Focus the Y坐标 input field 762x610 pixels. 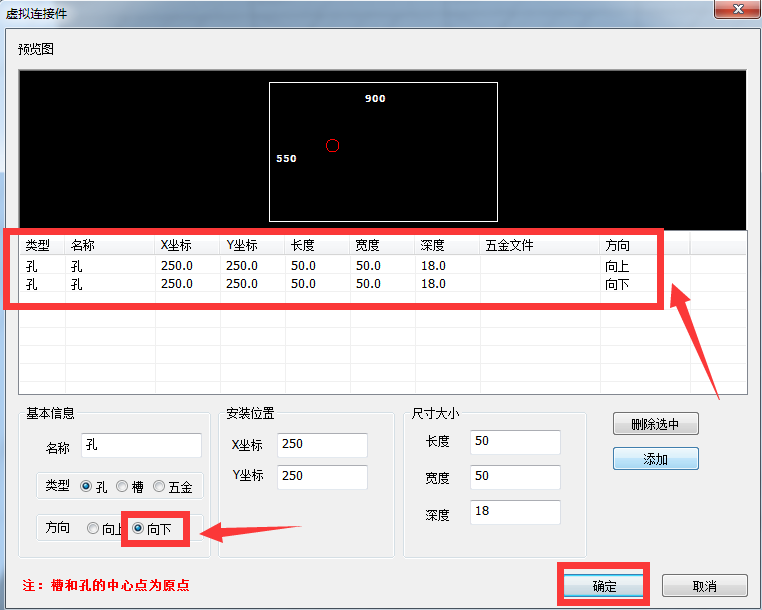click(x=322, y=477)
